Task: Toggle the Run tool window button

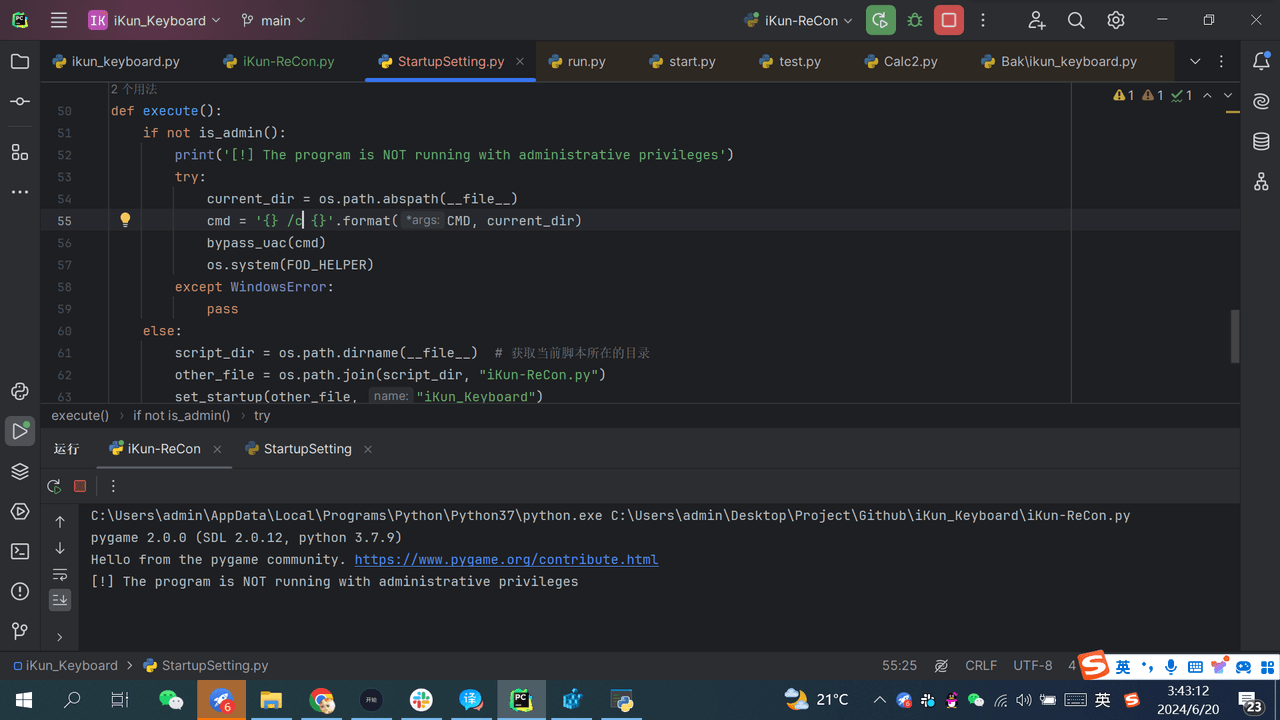Action: tap(20, 431)
